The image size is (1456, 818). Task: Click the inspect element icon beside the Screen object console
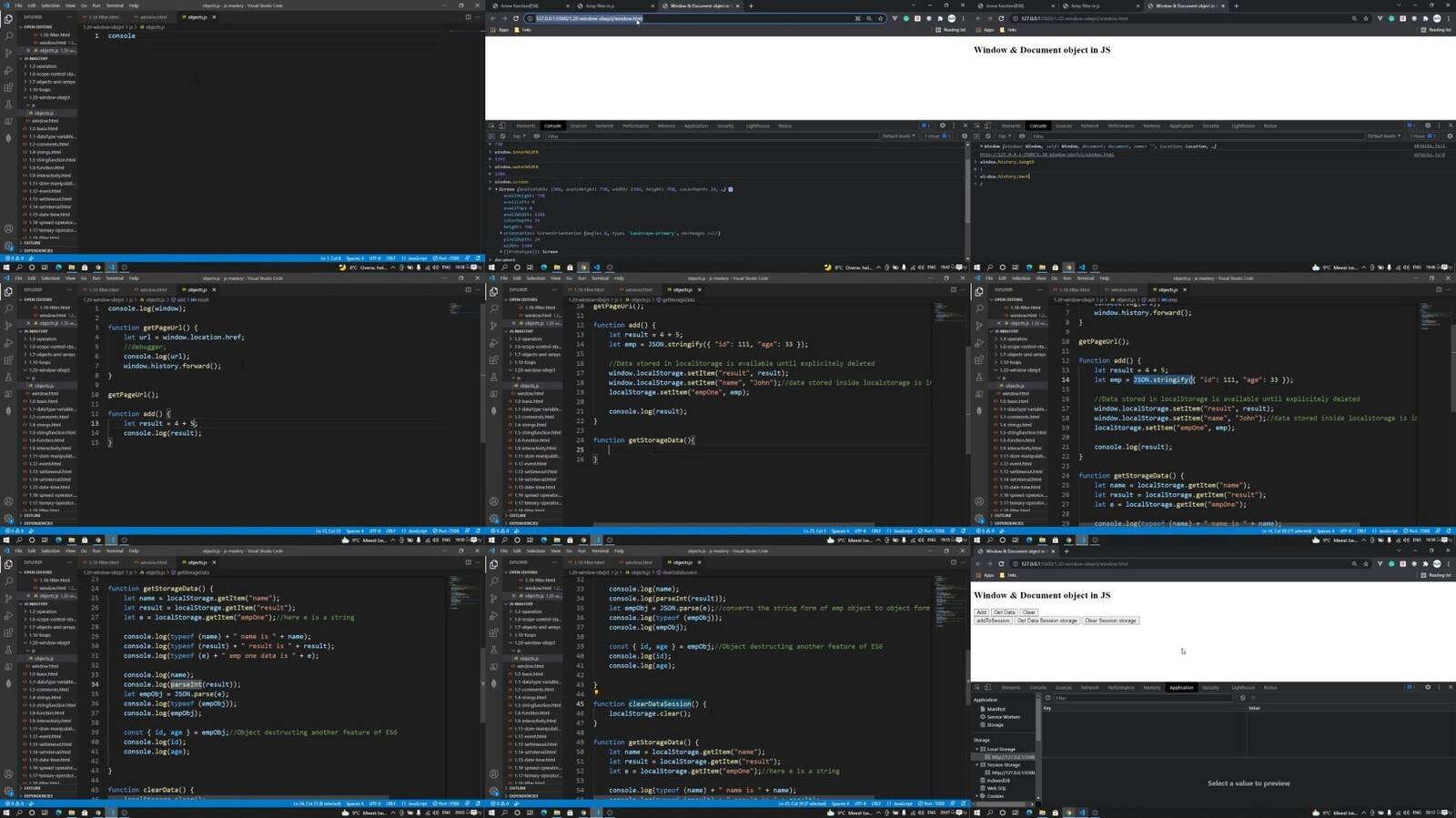pos(492,126)
